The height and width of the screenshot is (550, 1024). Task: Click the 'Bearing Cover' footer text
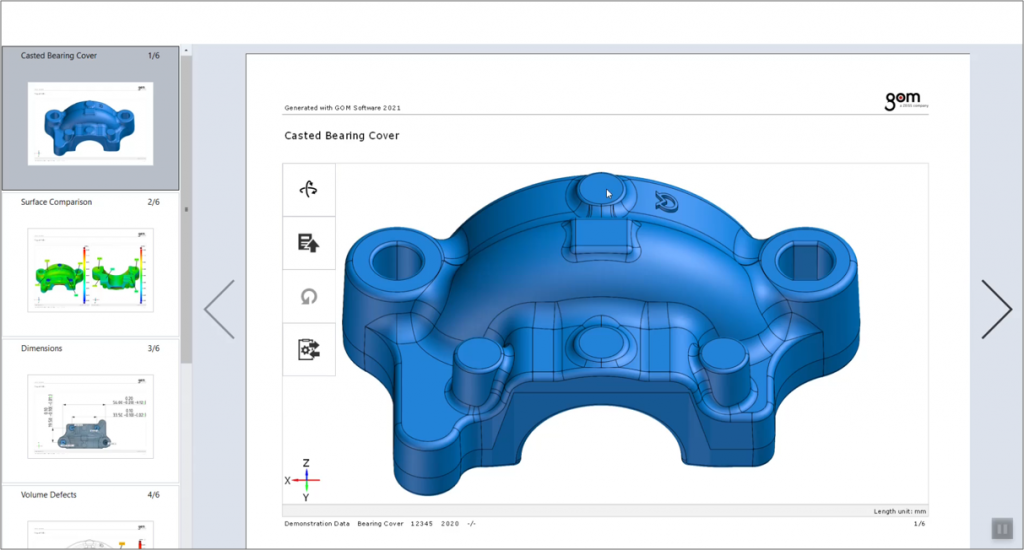click(380, 524)
